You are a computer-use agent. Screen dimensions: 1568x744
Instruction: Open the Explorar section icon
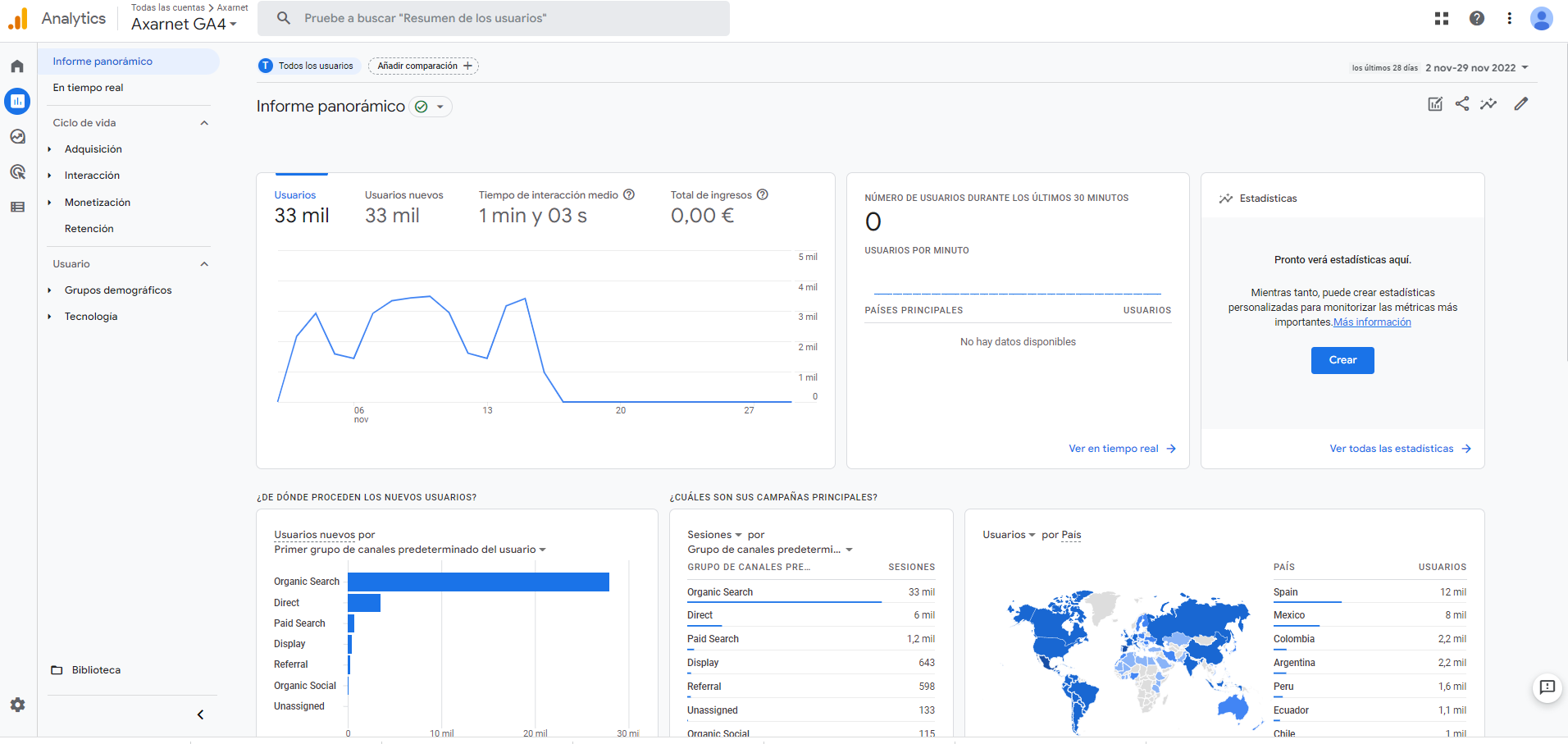[17, 136]
